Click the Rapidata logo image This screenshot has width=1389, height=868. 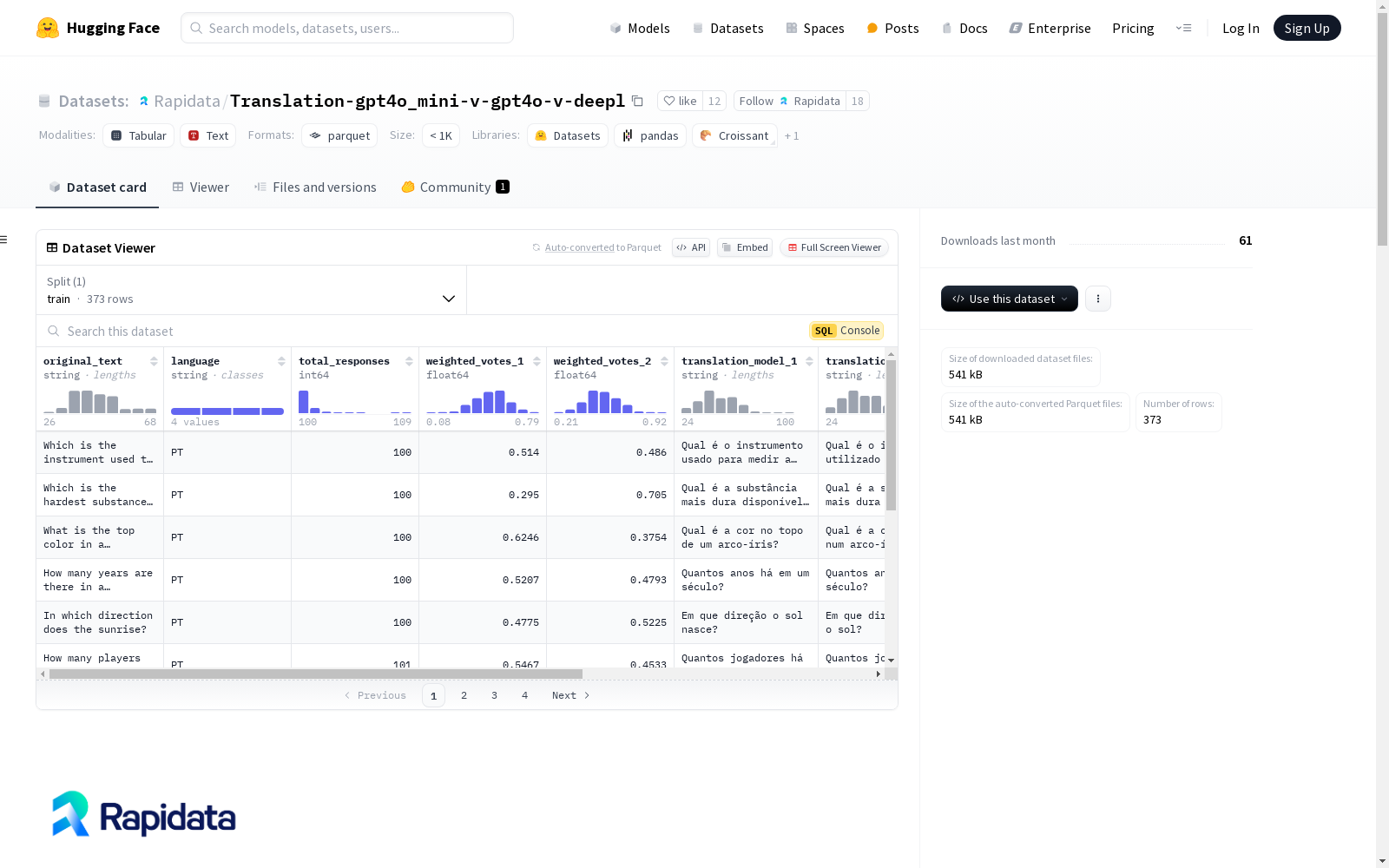click(x=144, y=814)
